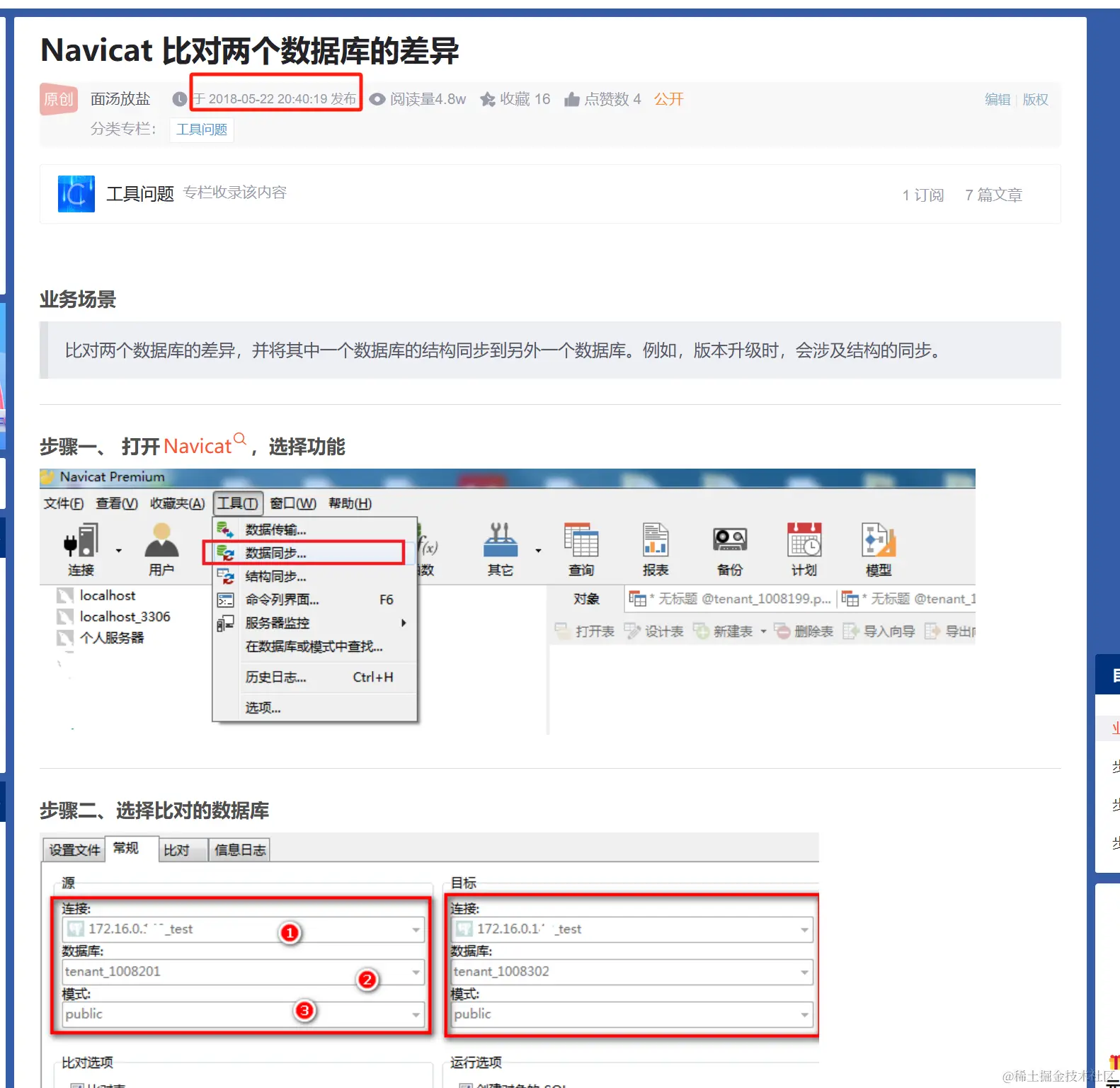The image size is (1120, 1088).
Task: Click the 其它 (others) tools icon
Action: click(501, 541)
